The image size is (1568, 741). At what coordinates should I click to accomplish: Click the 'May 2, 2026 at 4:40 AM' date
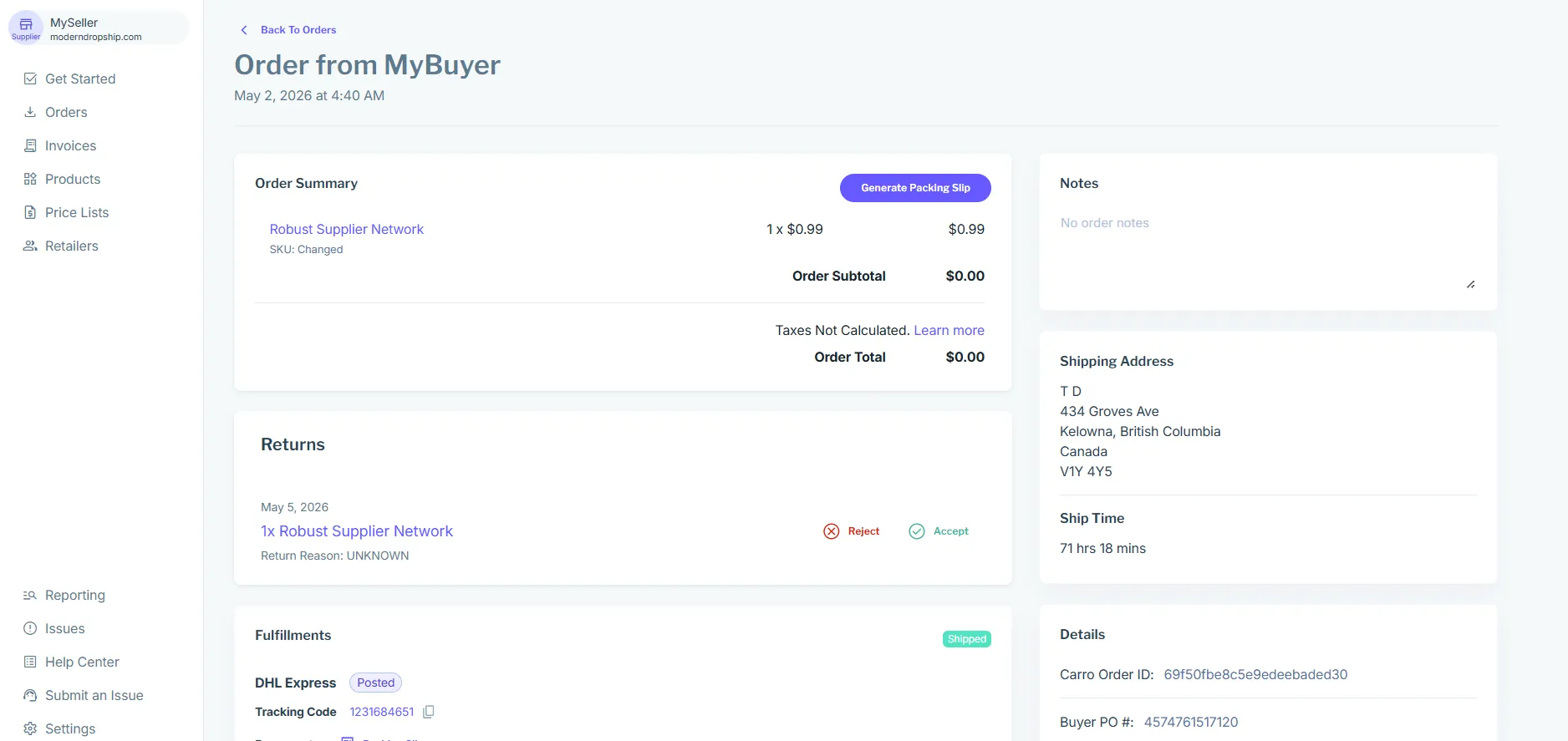(x=309, y=95)
